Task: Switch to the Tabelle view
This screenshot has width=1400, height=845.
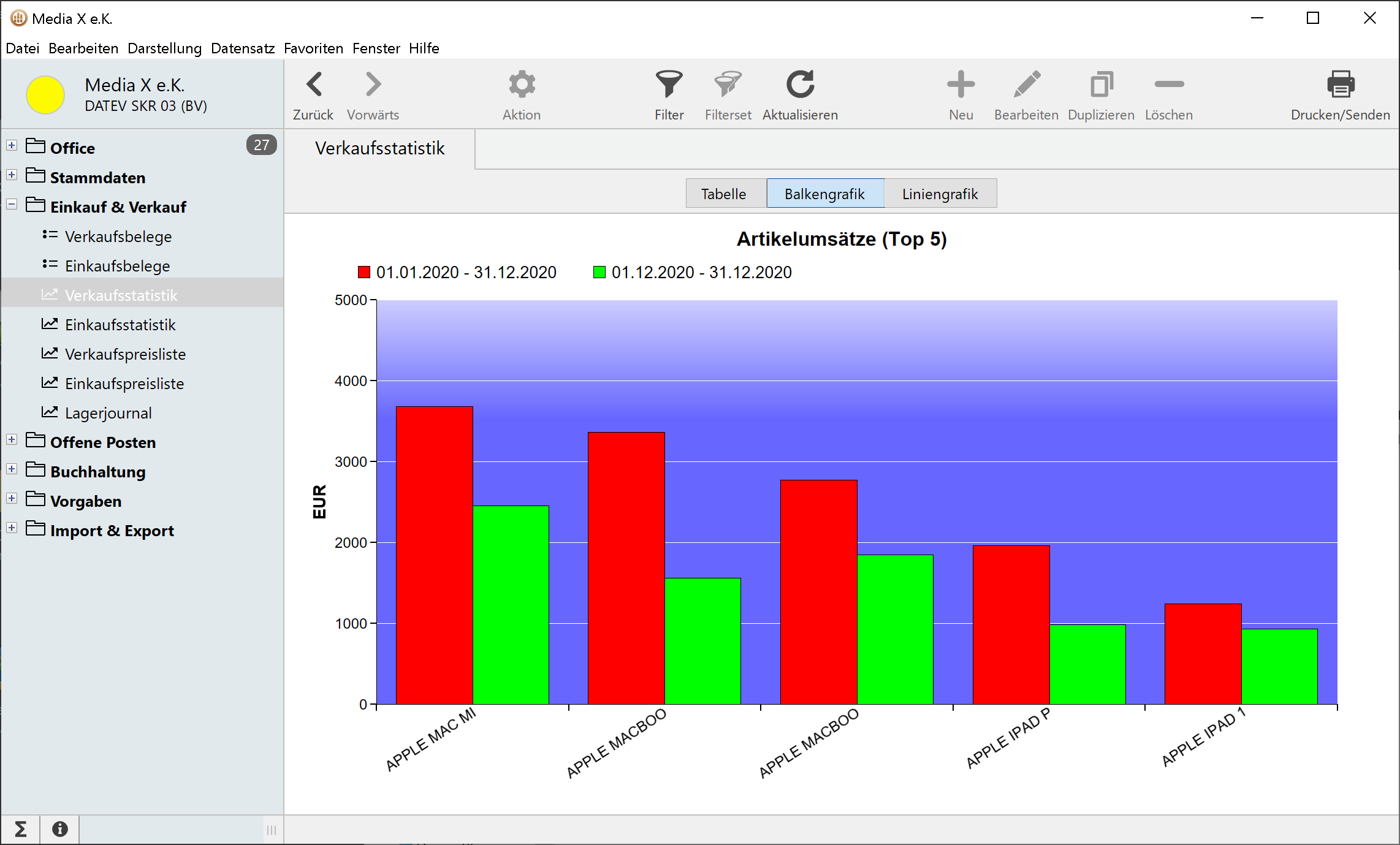Action: [x=726, y=194]
